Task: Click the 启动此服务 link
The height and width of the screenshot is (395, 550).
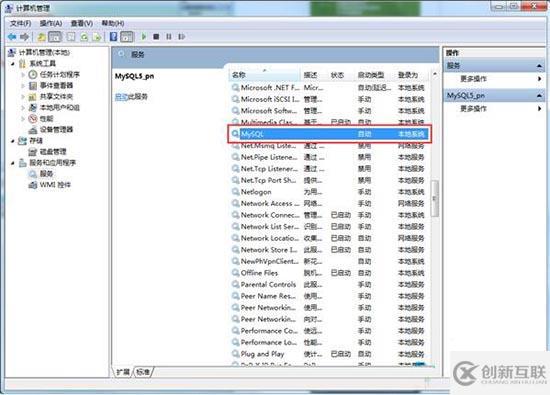Action: (x=131, y=96)
